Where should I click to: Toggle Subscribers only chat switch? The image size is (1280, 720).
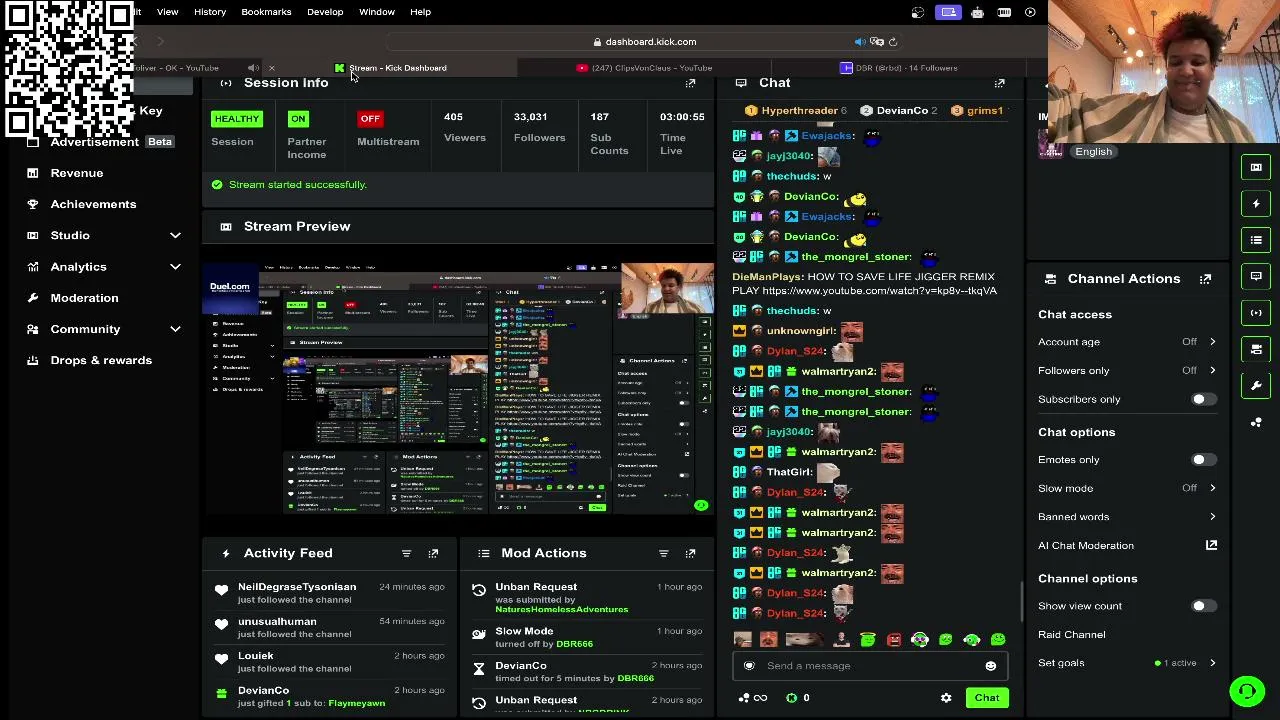point(1203,399)
